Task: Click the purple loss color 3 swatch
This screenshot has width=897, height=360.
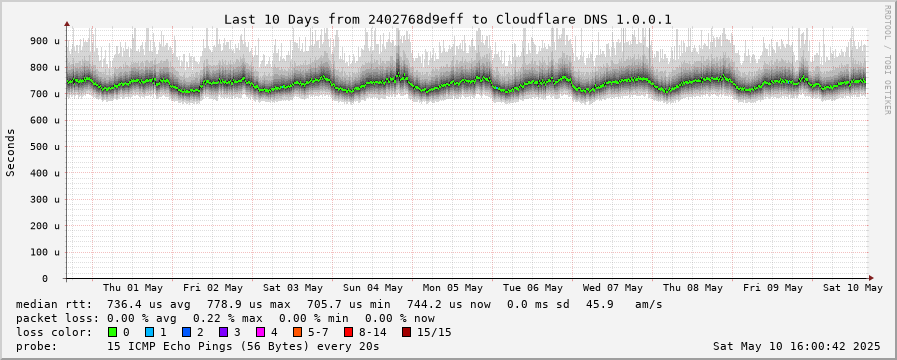Action: coord(223,332)
